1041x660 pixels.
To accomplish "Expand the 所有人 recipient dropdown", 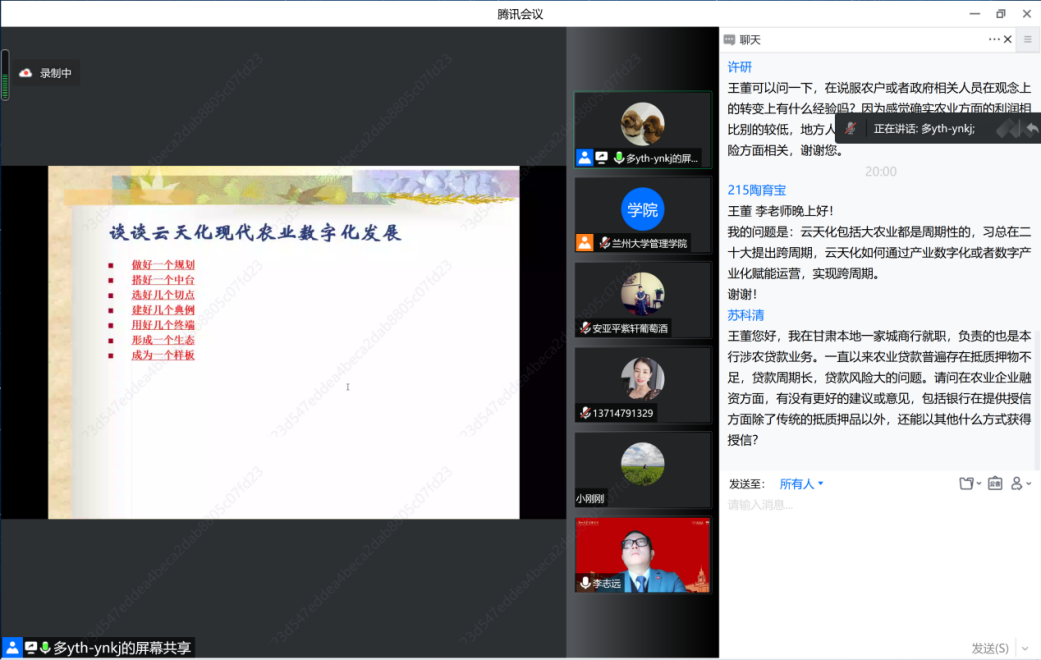I will 801,484.
